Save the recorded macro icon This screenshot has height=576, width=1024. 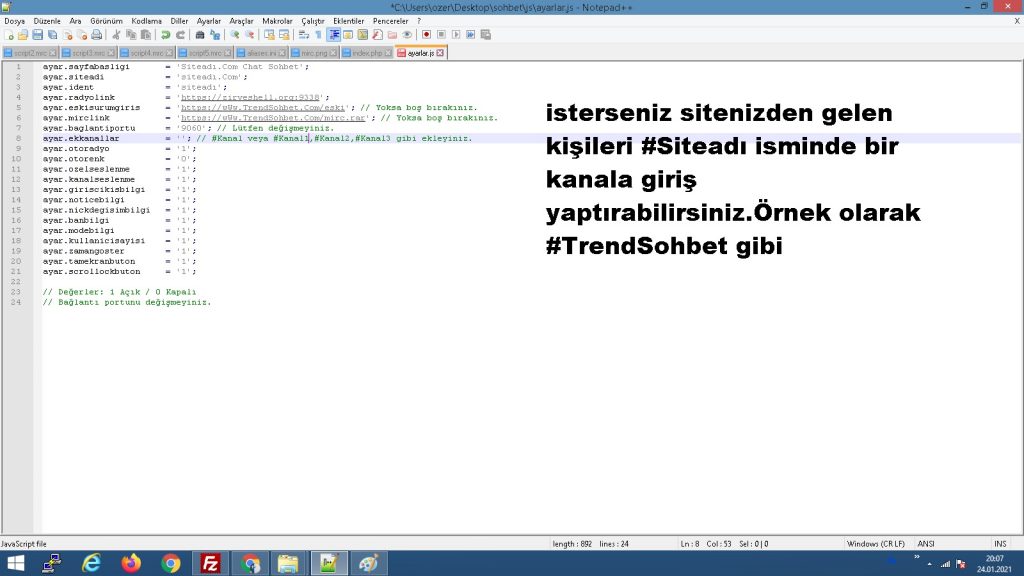(485, 35)
